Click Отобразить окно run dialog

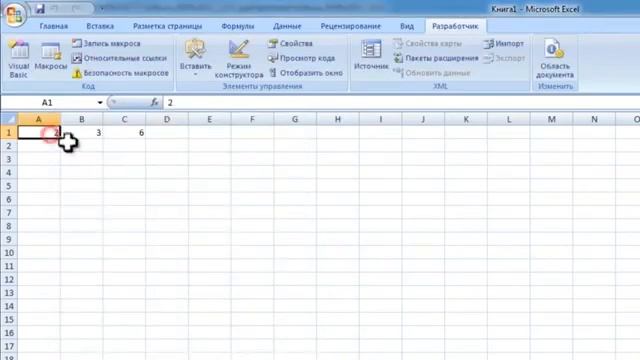pyautogui.click(x=305, y=73)
